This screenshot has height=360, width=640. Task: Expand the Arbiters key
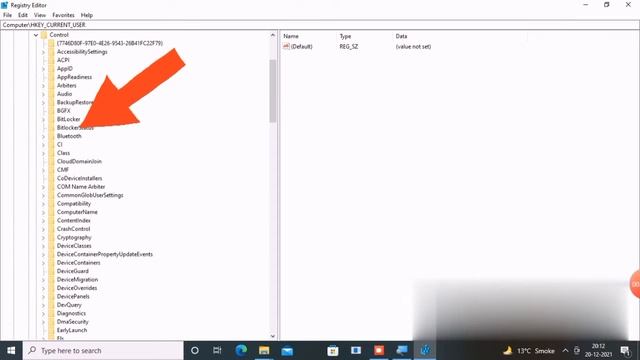[x=44, y=86]
